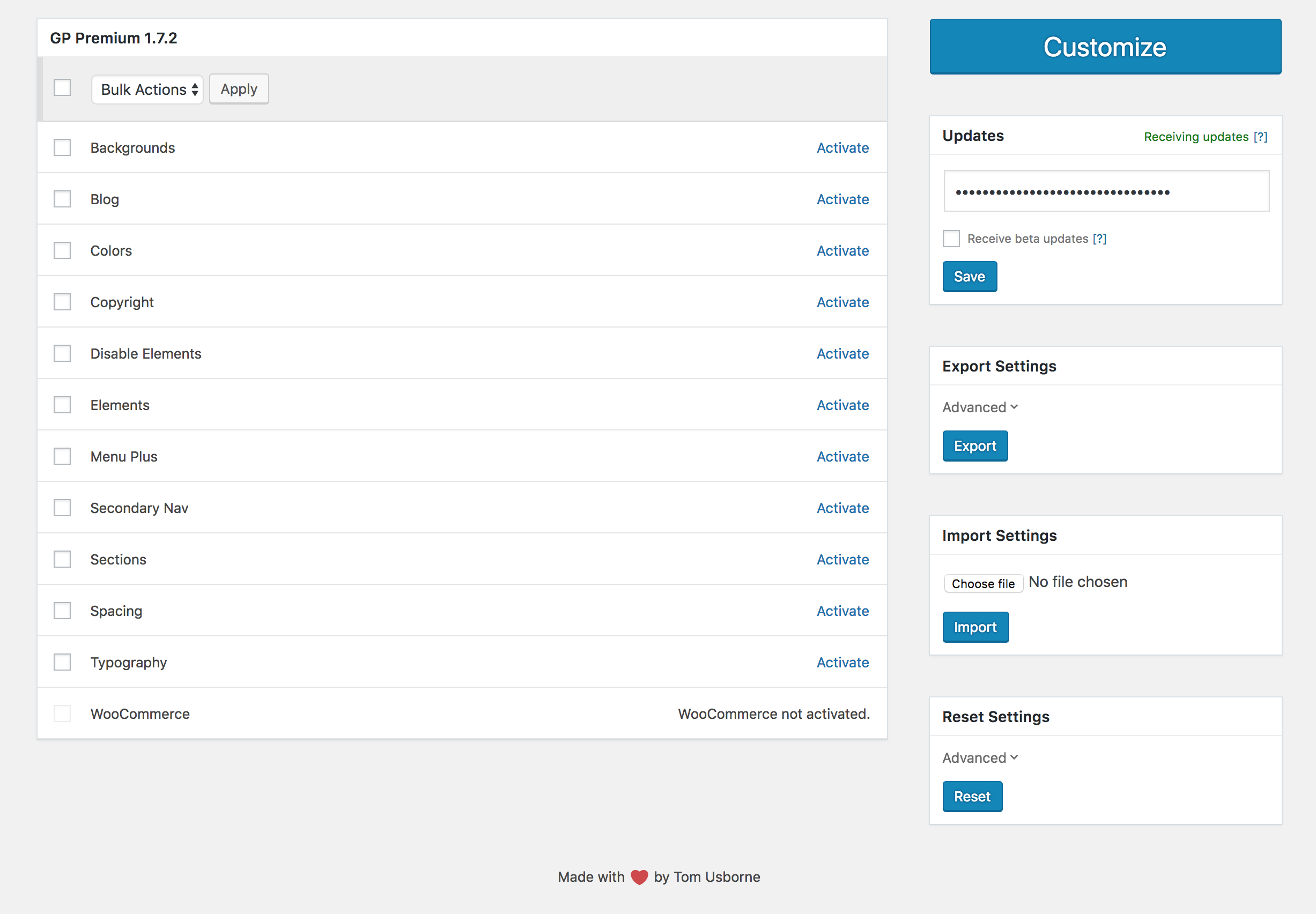Click the Save button in Updates

click(x=967, y=276)
